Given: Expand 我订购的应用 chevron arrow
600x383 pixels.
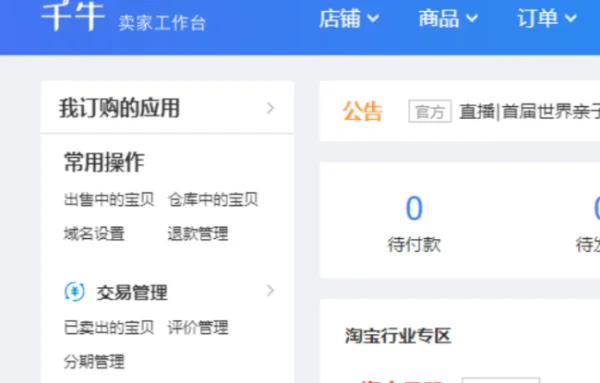Looking at the screenshot, I should tap(271, 108).
